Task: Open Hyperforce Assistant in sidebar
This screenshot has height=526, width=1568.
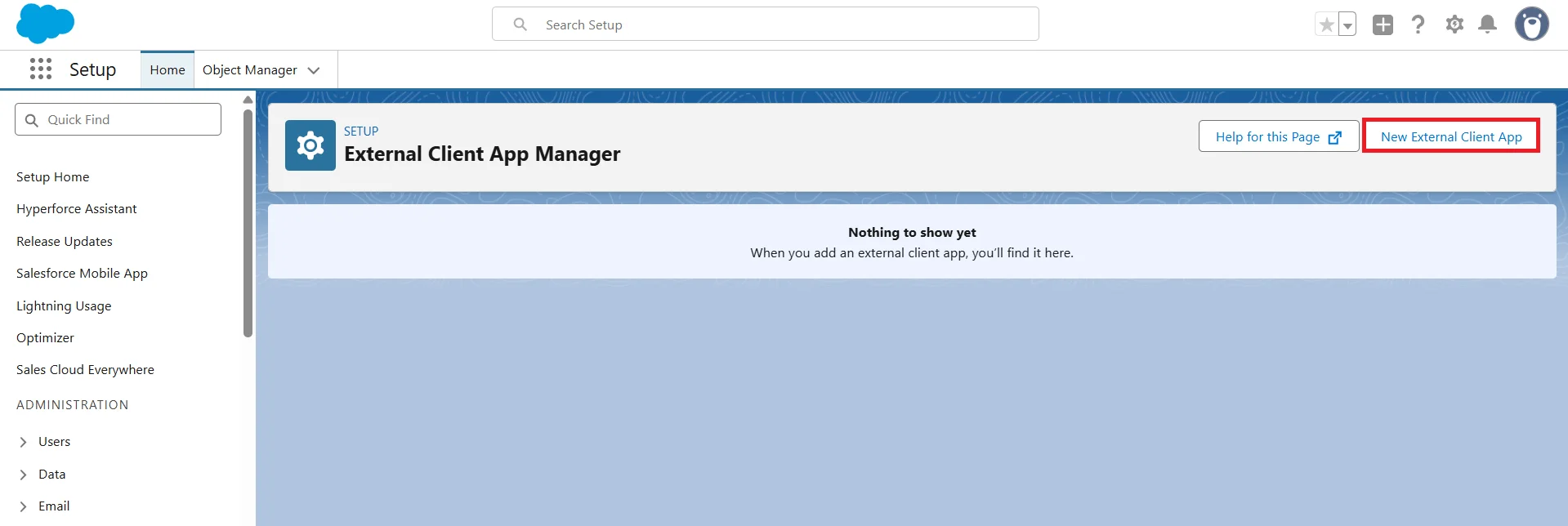Action: pyautogui.click(x=77, y=209)
